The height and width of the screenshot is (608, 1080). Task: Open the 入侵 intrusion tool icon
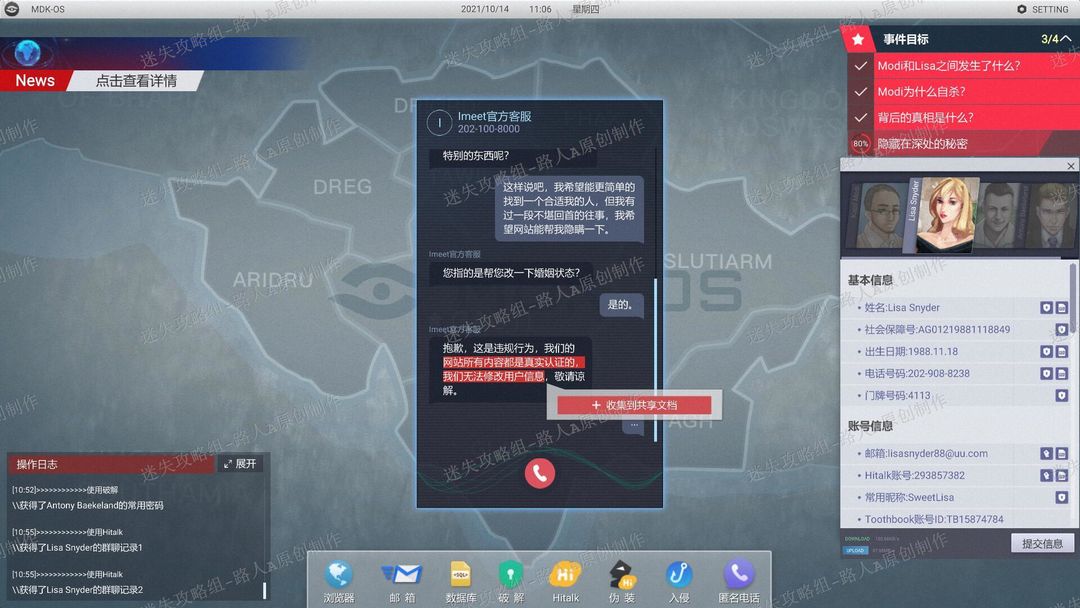pos(678,581)
